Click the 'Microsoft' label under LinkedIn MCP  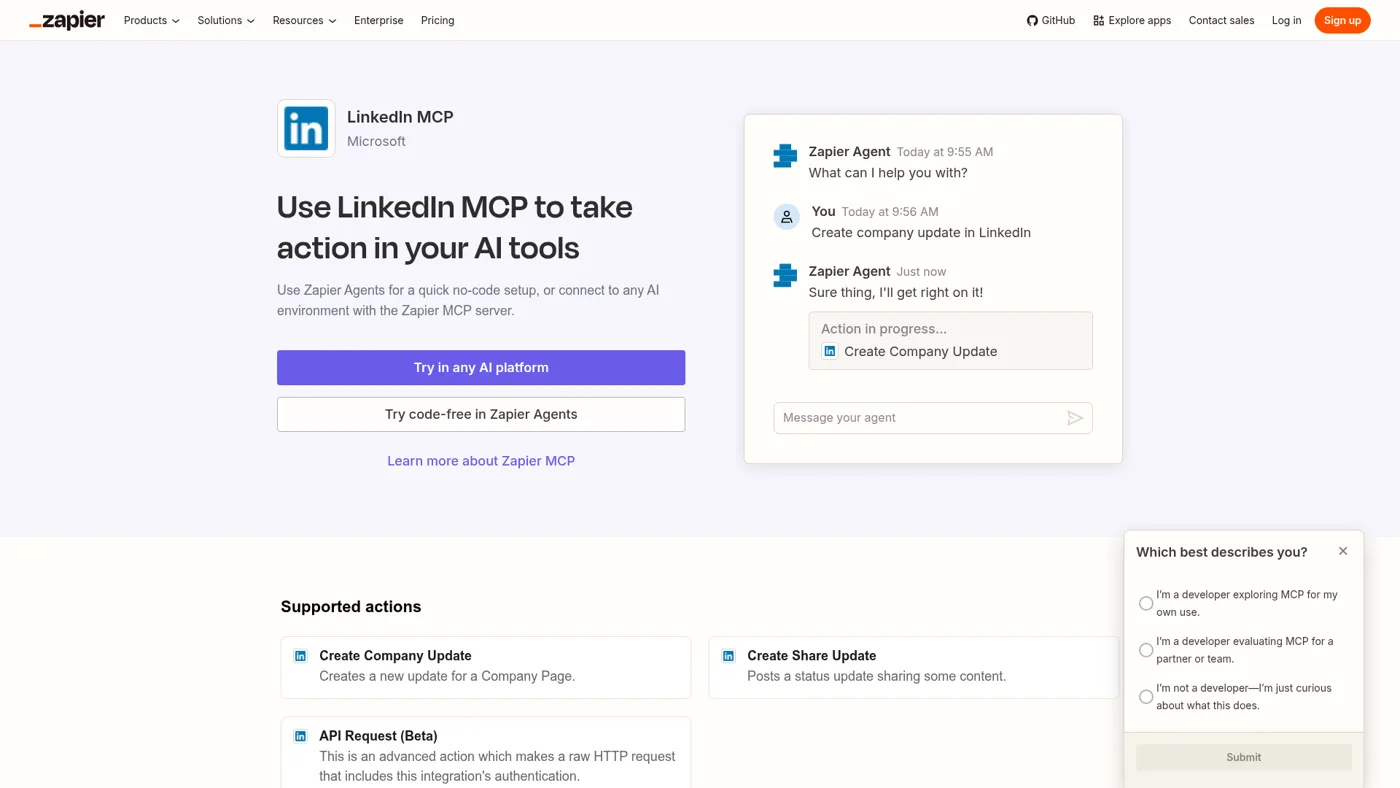click(376, 142)
